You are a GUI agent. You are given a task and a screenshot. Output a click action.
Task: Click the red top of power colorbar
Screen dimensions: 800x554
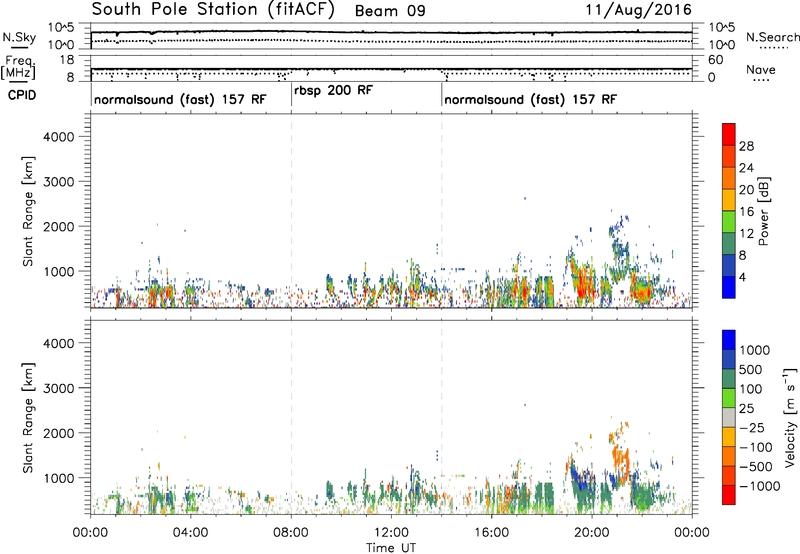click(x=729, y=132)
